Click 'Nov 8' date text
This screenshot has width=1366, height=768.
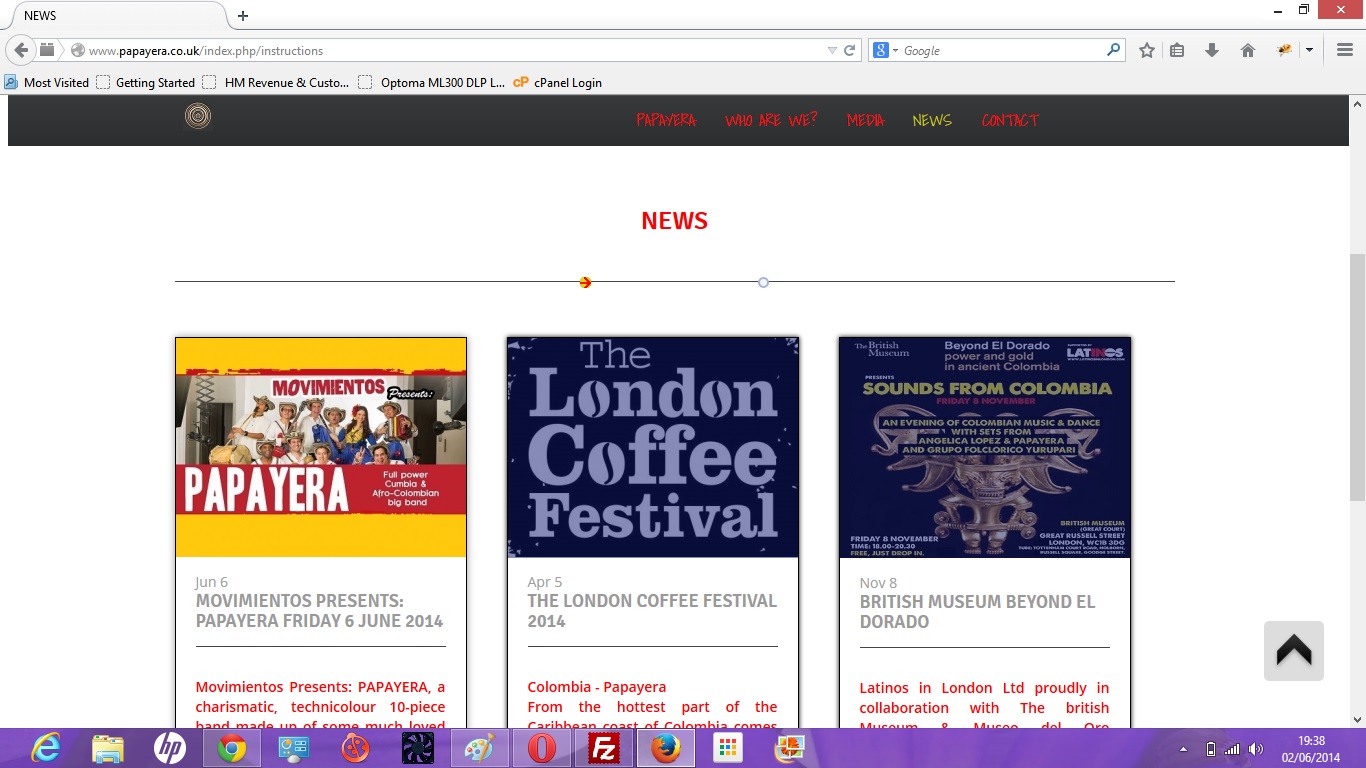pyautogui.click(x=878, y=583)
